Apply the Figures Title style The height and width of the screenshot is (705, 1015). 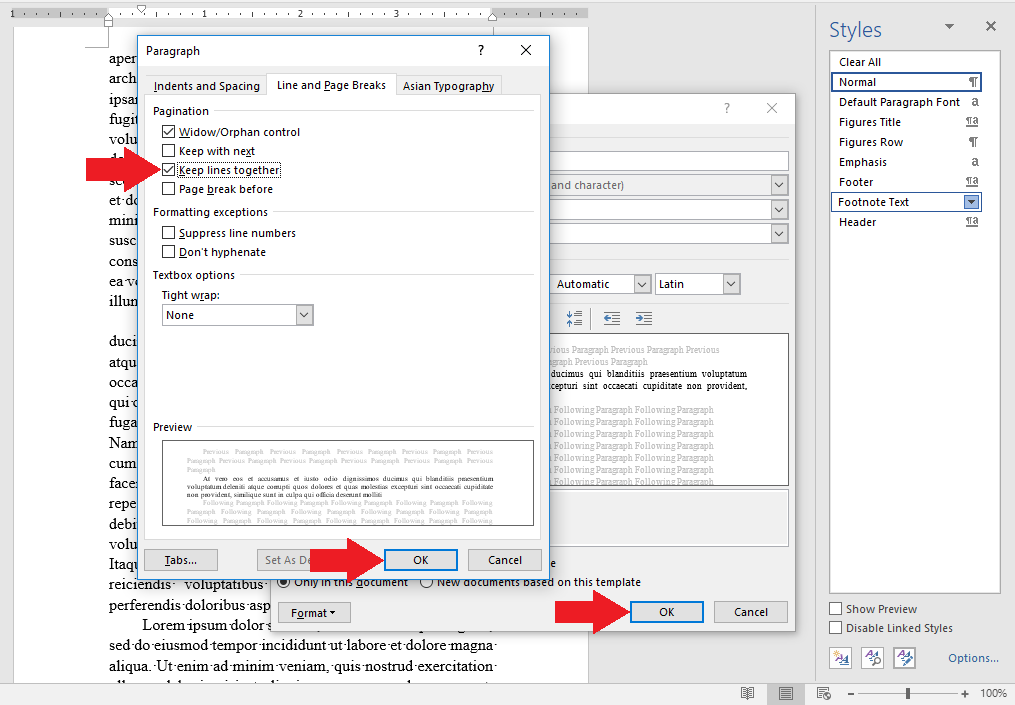tap(906, 122)
